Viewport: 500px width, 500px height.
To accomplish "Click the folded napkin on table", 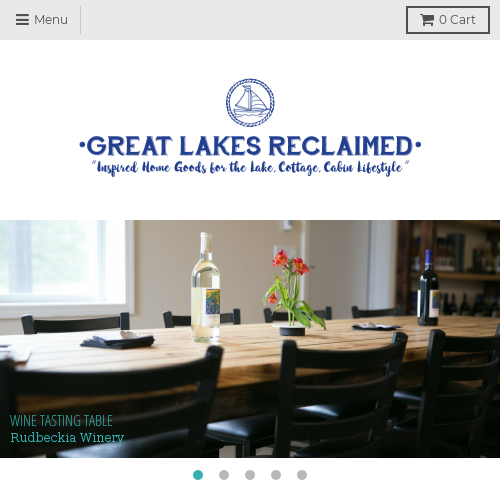I will 117,340.
